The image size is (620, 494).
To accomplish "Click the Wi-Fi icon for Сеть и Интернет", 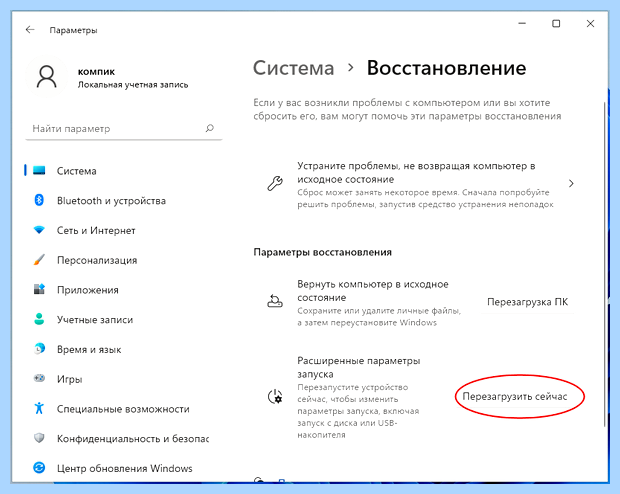I will coord(39,230).
